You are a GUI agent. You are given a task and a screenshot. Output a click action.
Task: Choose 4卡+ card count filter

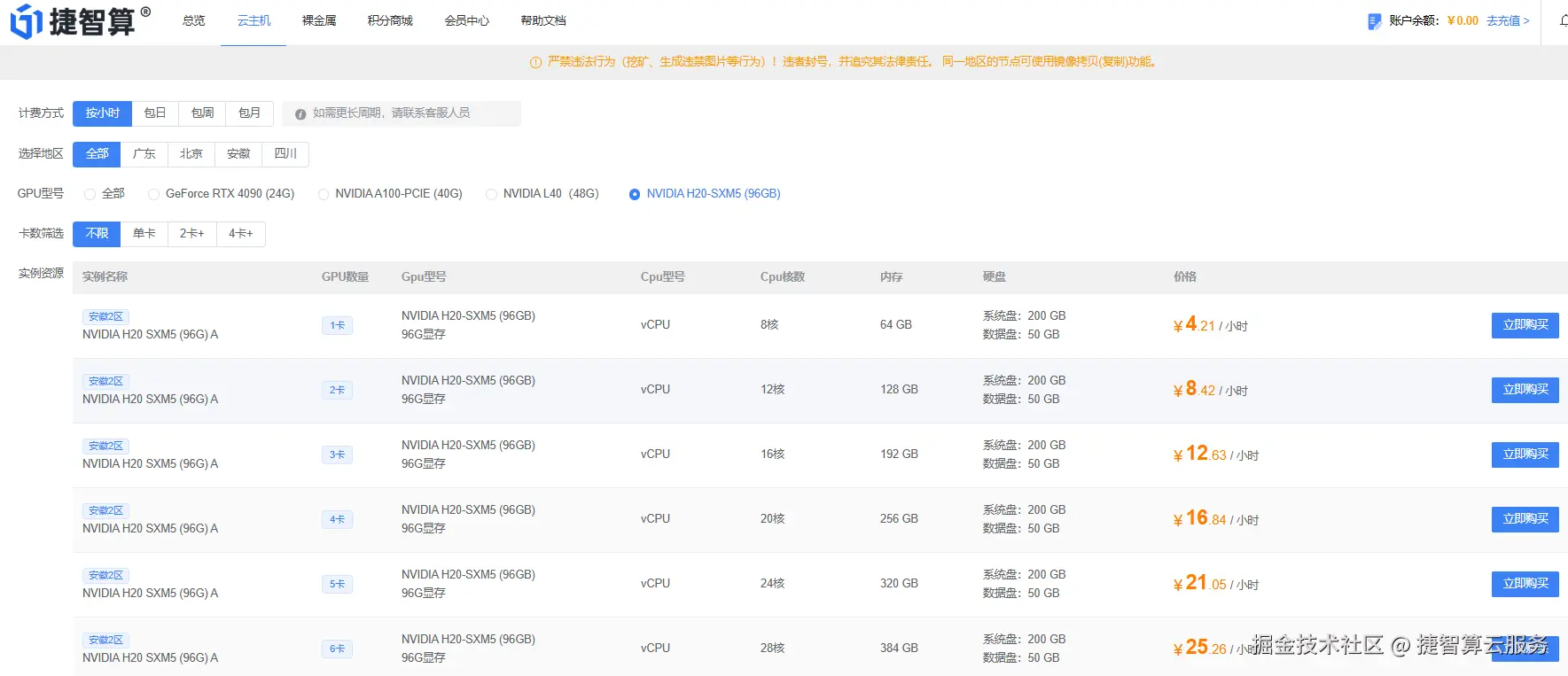click(x=241, y=234)
